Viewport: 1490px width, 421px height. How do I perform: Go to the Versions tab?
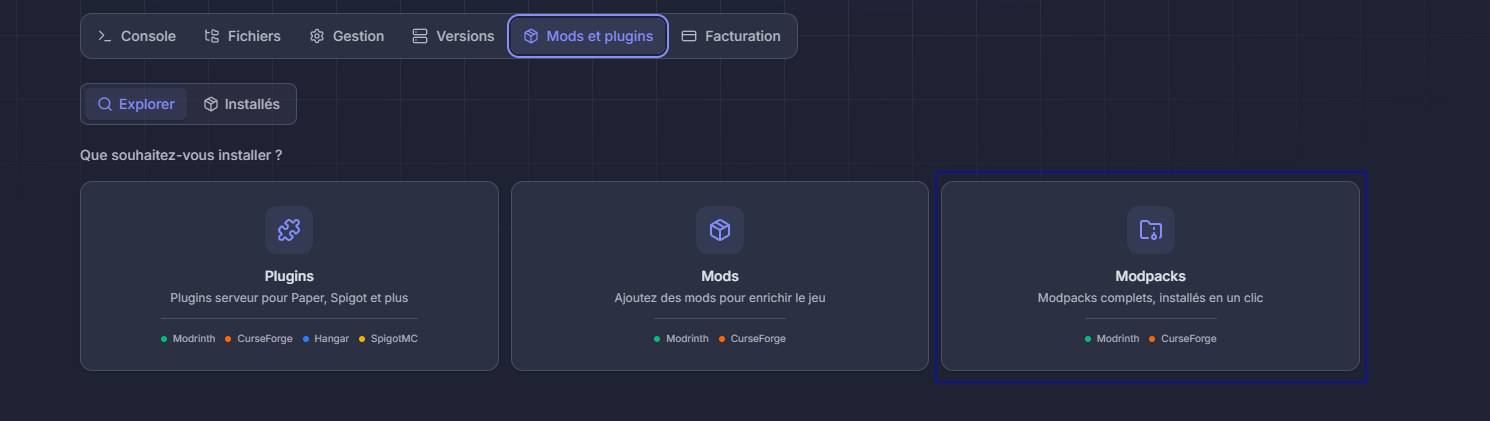[x=453, y=36]
